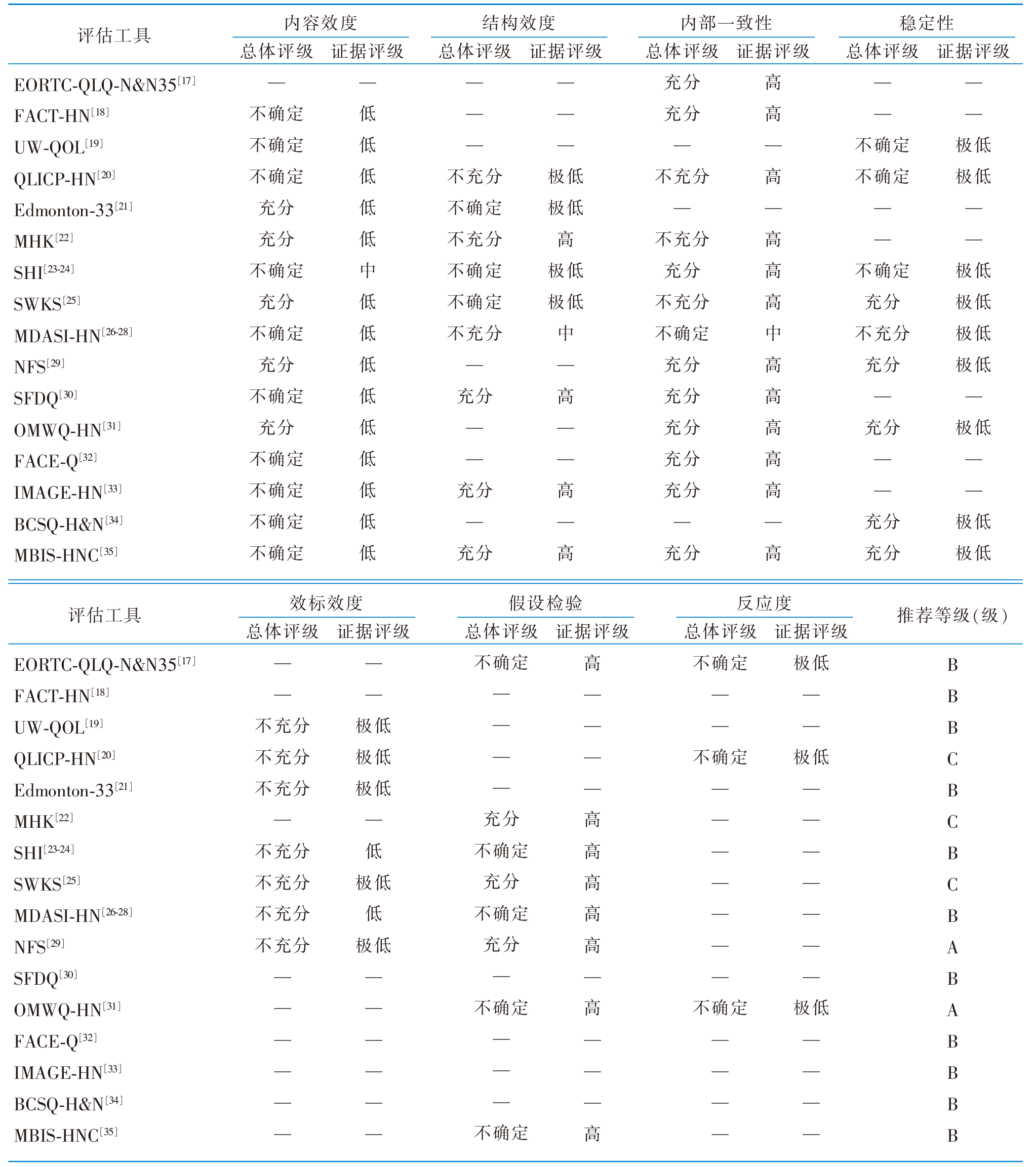Click the BCSQ-H&N label in the lower table
1036x1167 pixels.
click(59, 1105)
